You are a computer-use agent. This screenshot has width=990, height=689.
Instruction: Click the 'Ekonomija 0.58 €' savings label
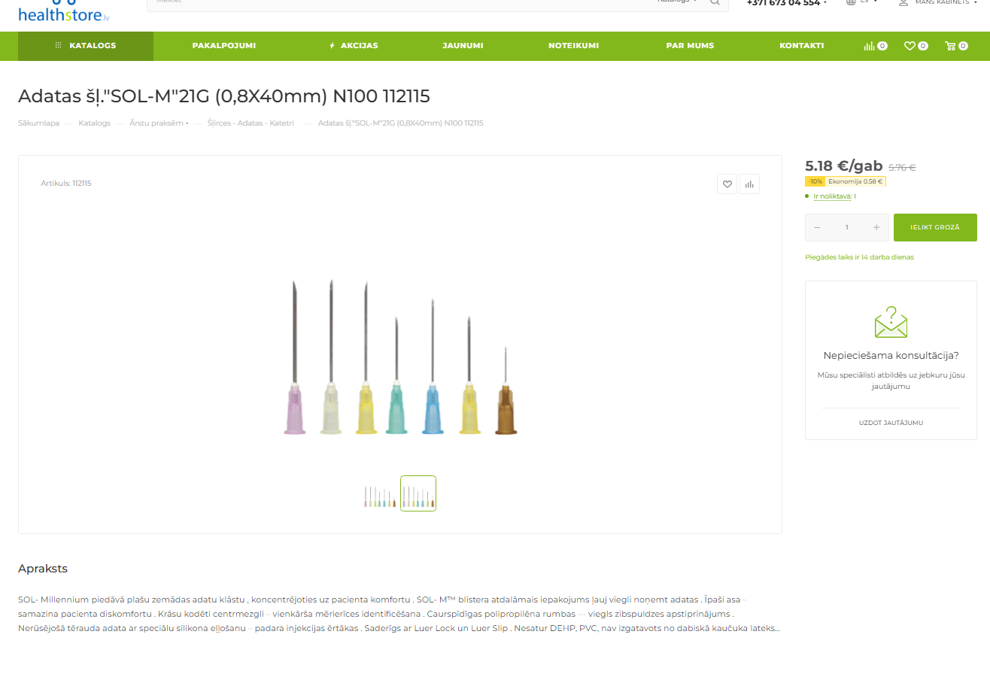[x=856, y=181]
